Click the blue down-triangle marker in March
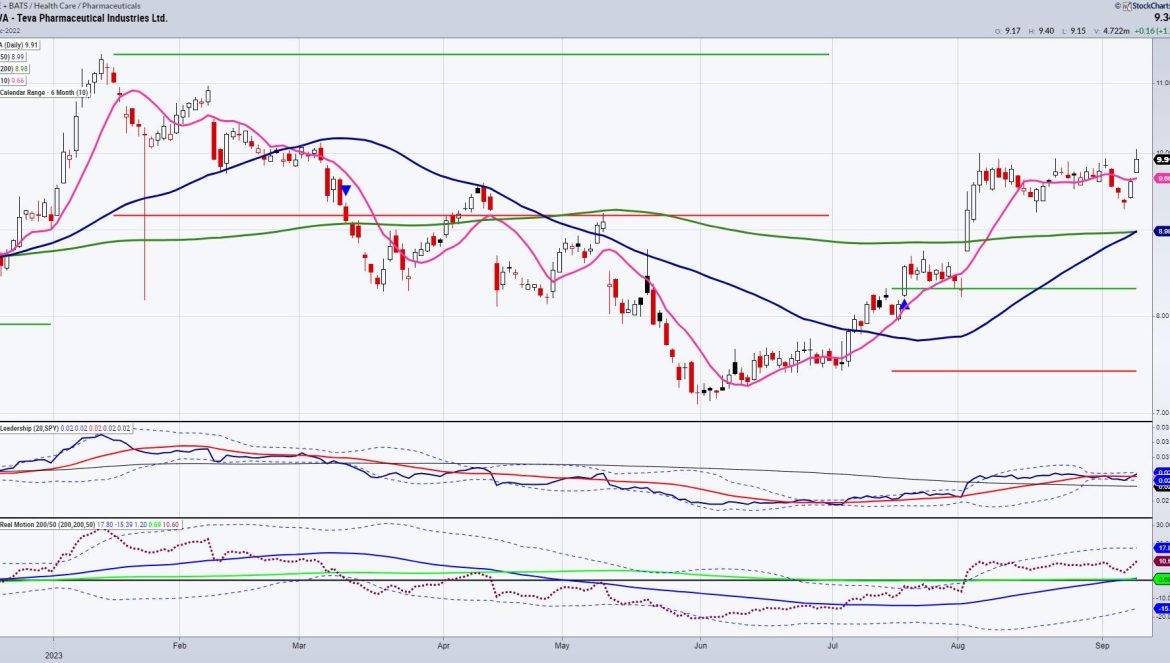 [x=345, y=190]
